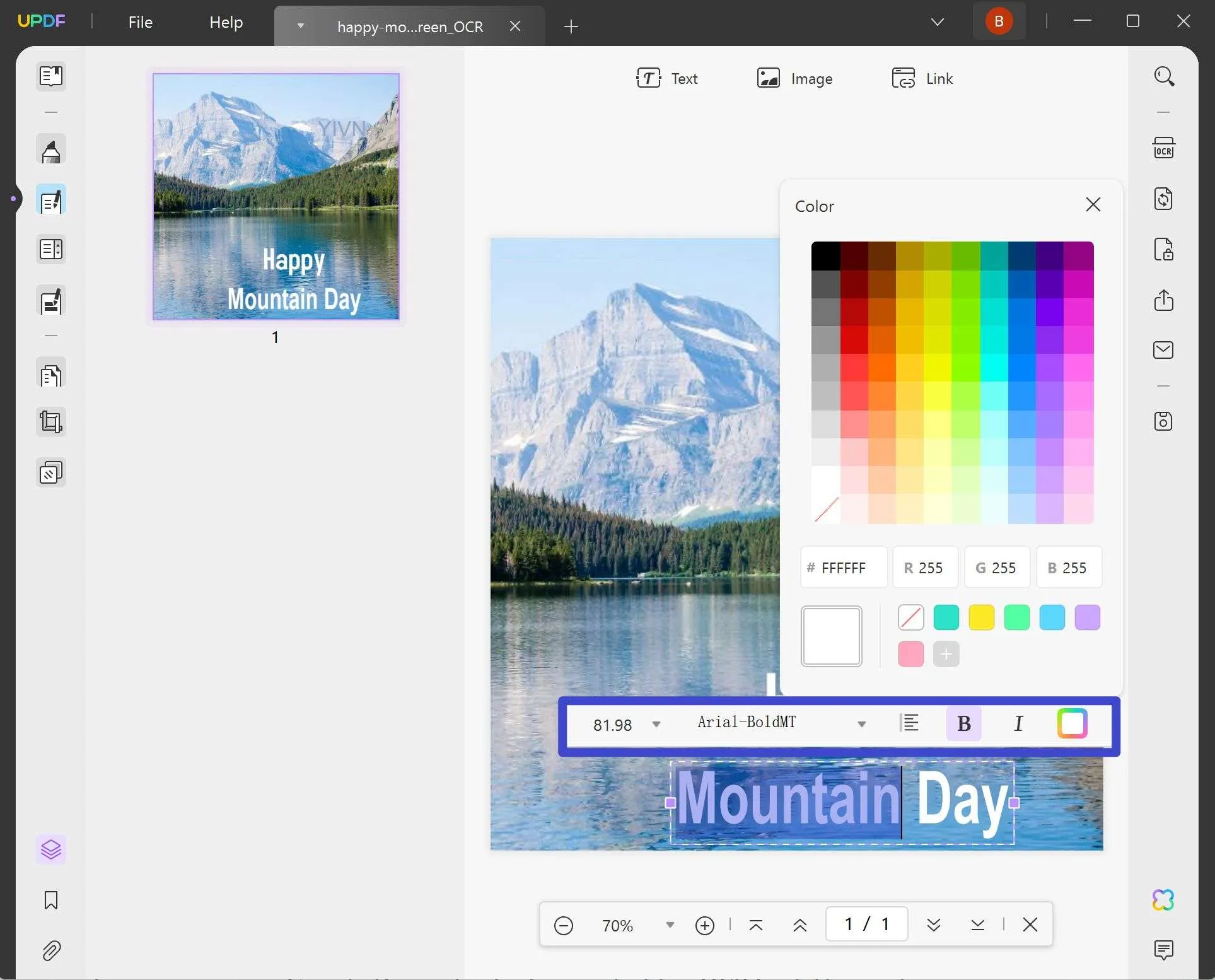Expand the font size dropdown 81.98
Viewport: 1215px width, 980px height.
point(655,724)
